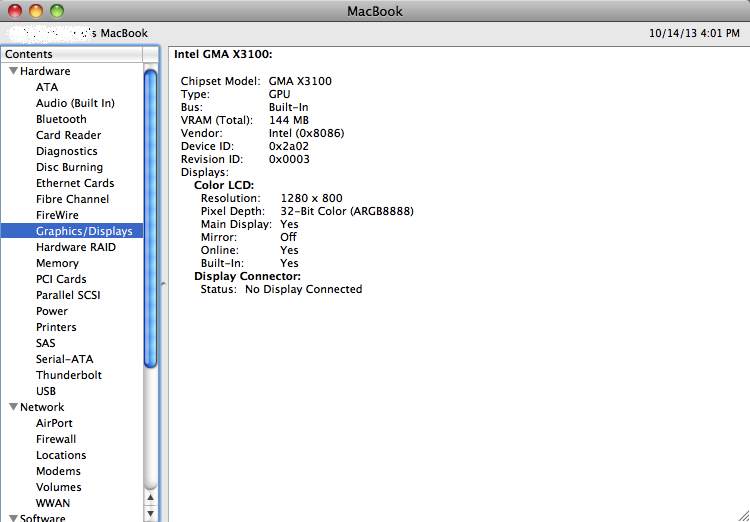The image size is (750, 522).
Task: Select SAS hardware entry
Action: (x=45, y=343)
